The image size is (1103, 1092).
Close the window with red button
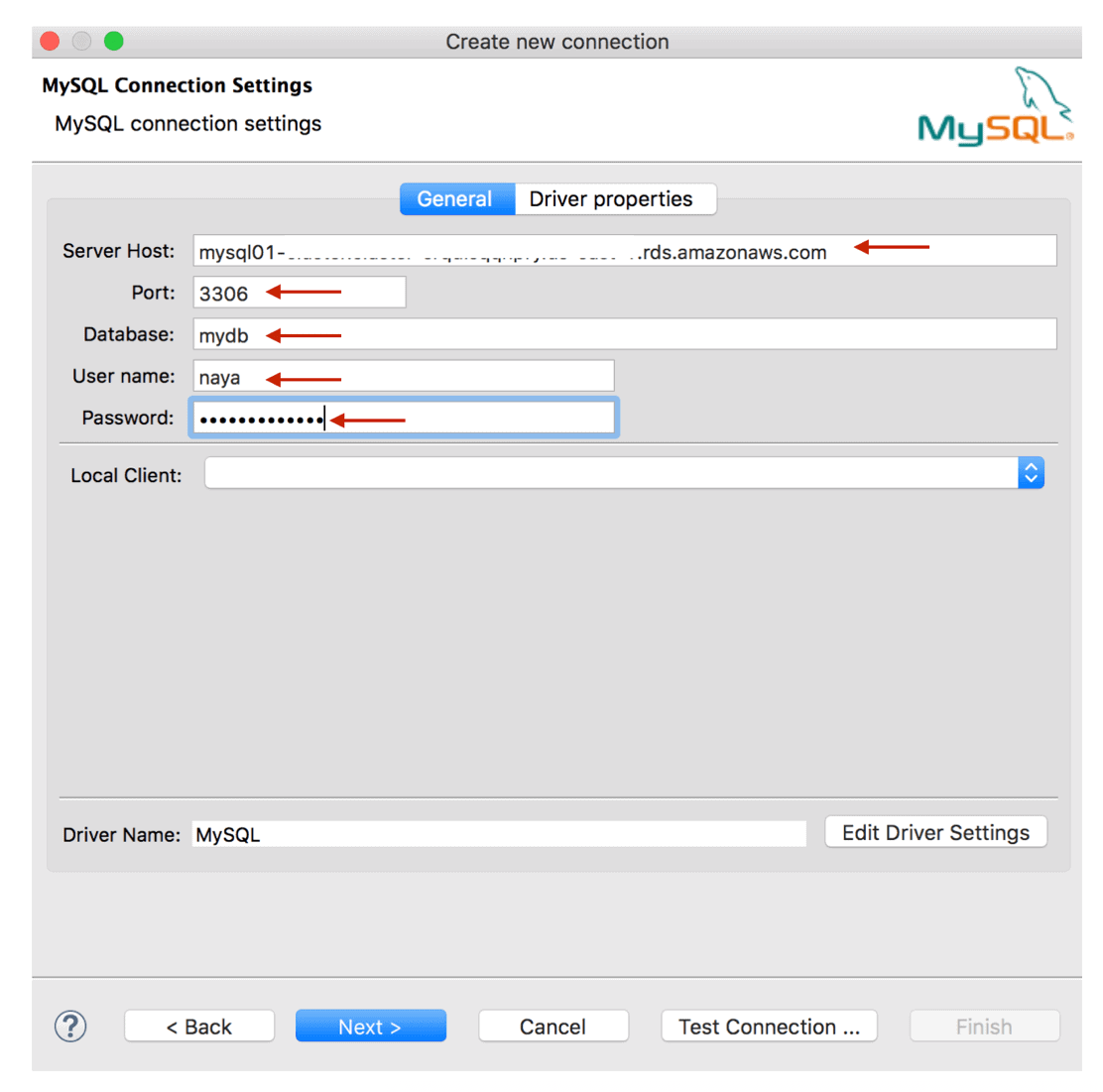click(x=50, y=41)
